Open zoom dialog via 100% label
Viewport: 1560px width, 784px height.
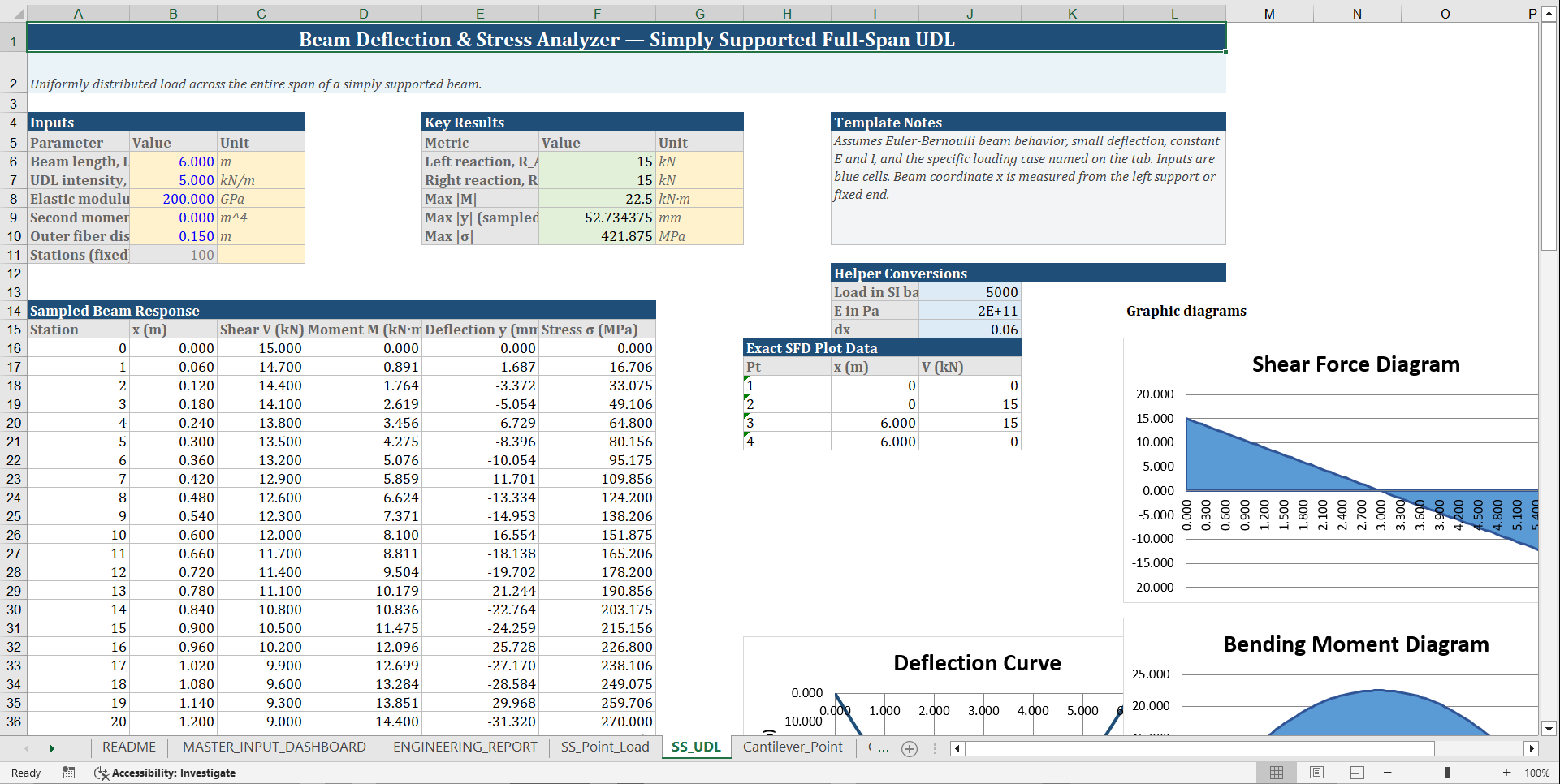pos(1537,773)
